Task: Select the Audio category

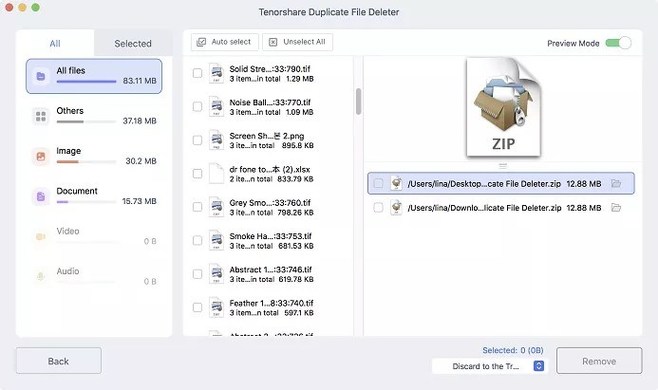Action: pos(94,277)
